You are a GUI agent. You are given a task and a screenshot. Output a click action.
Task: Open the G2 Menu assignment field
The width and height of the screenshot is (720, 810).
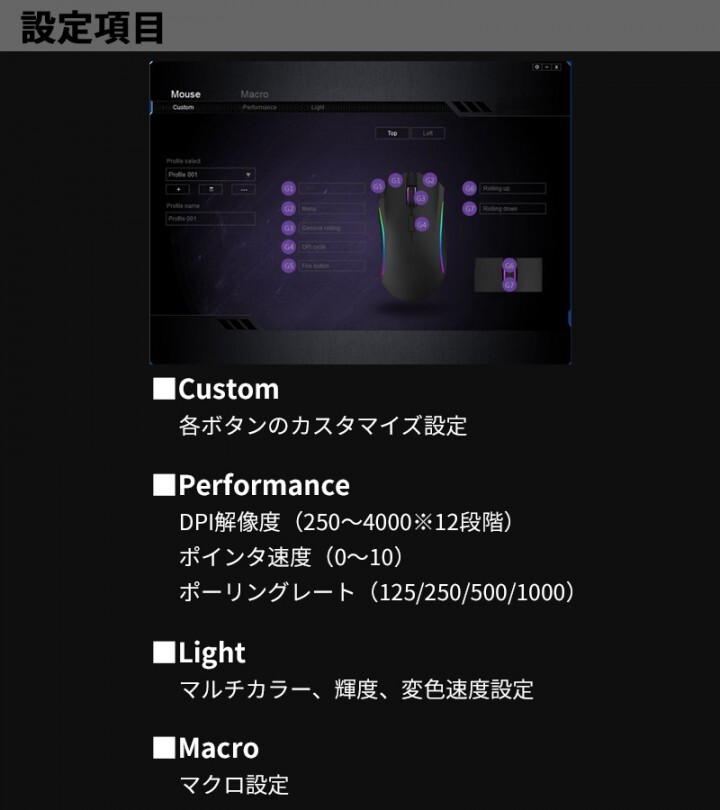(x=332, y=209)
